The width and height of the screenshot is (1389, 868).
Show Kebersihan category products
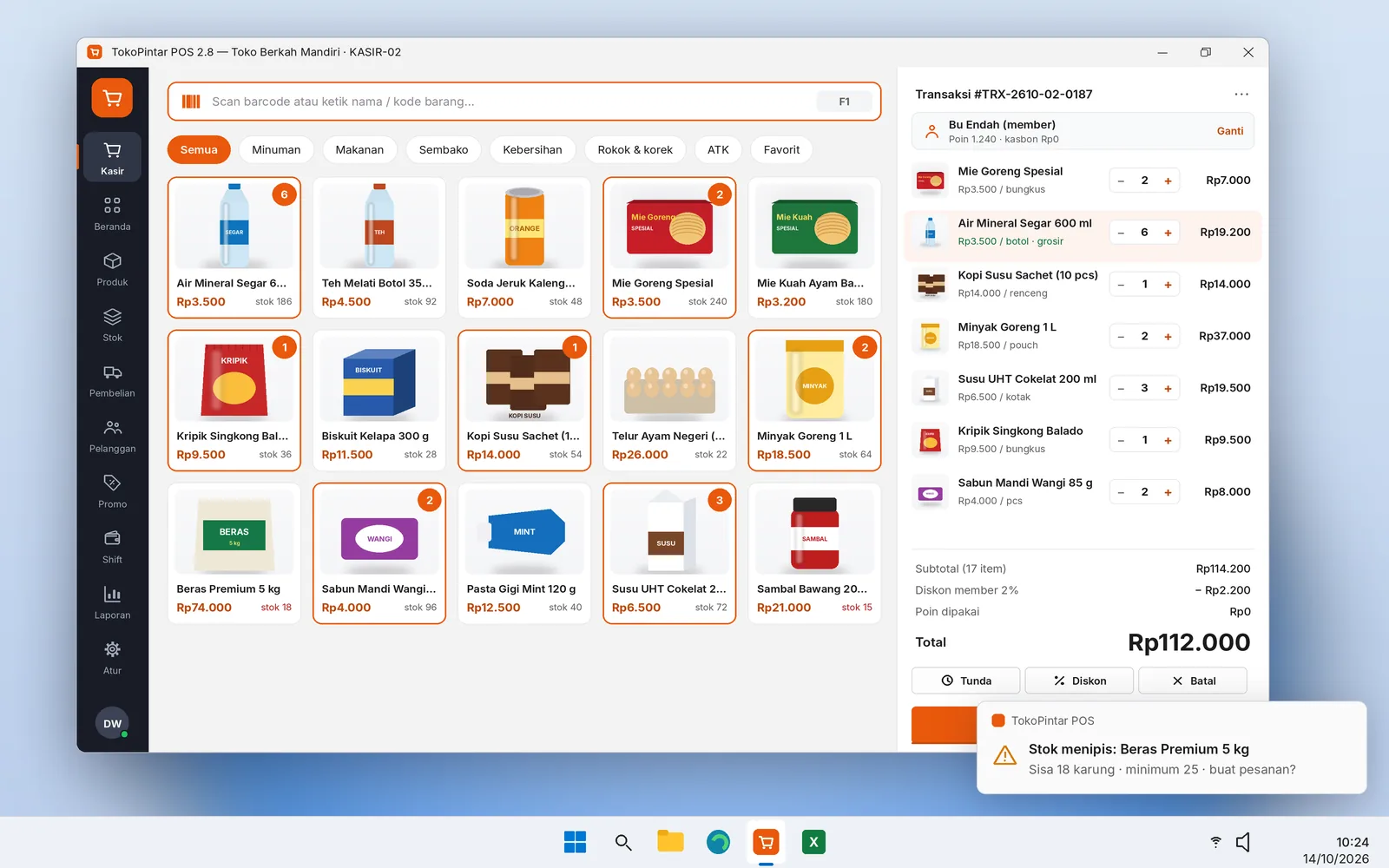[x=532, y=149]
